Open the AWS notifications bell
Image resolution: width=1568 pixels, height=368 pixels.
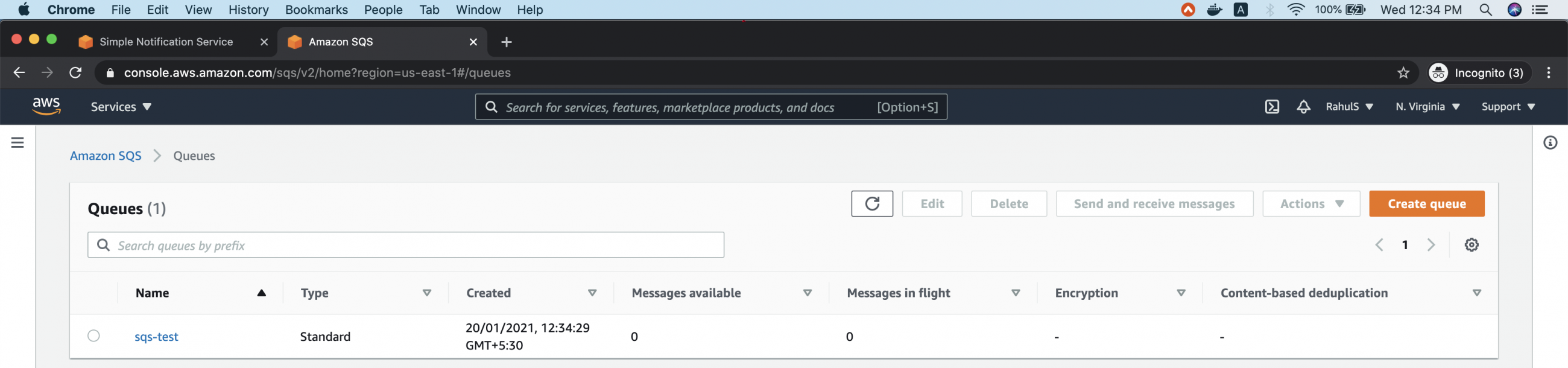click(1303, 107)
